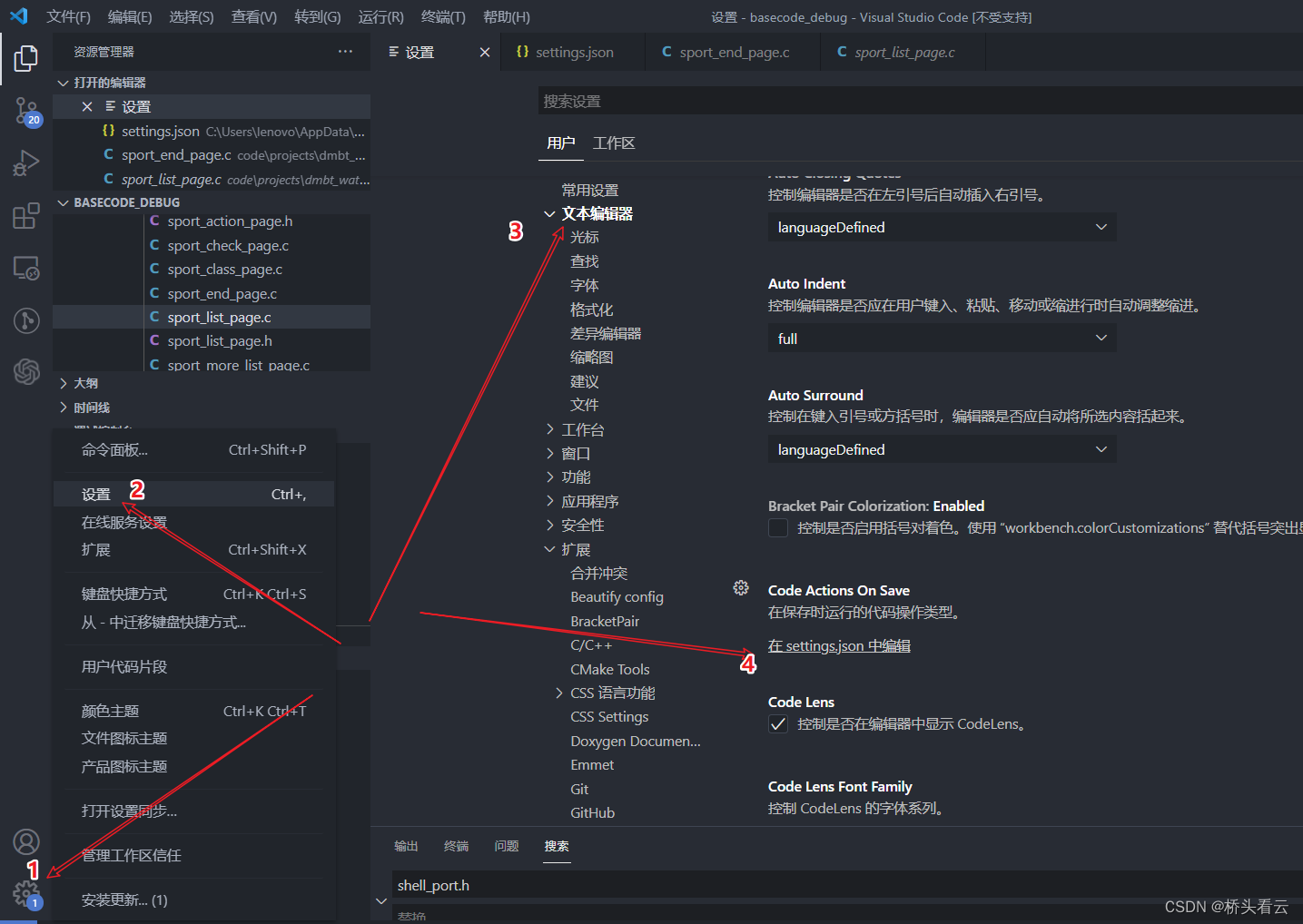Close 设置 in open editors list

tap(87, 106)
